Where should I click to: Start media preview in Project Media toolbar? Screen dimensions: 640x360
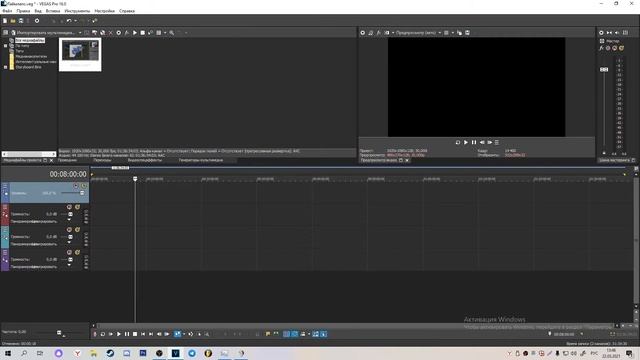tap(135, 33)
